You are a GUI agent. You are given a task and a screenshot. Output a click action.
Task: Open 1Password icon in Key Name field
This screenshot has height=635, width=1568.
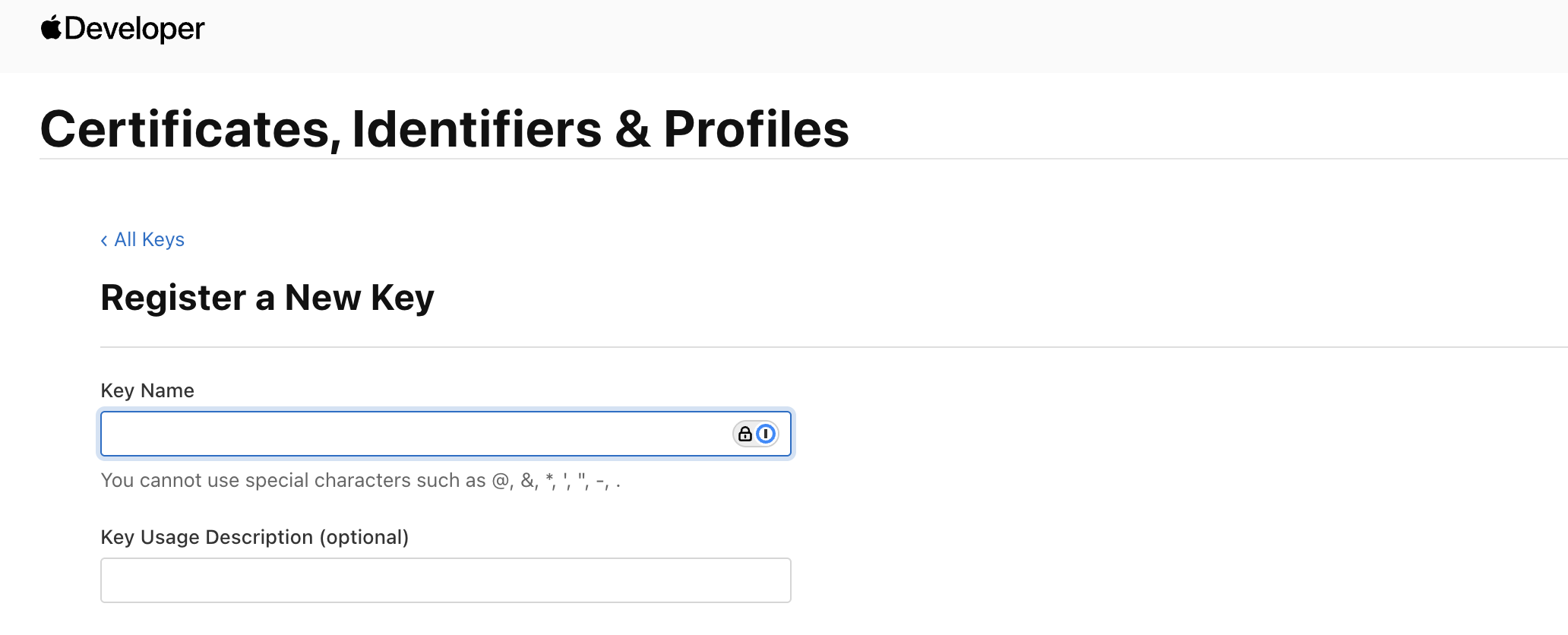(x=767, y=434)
